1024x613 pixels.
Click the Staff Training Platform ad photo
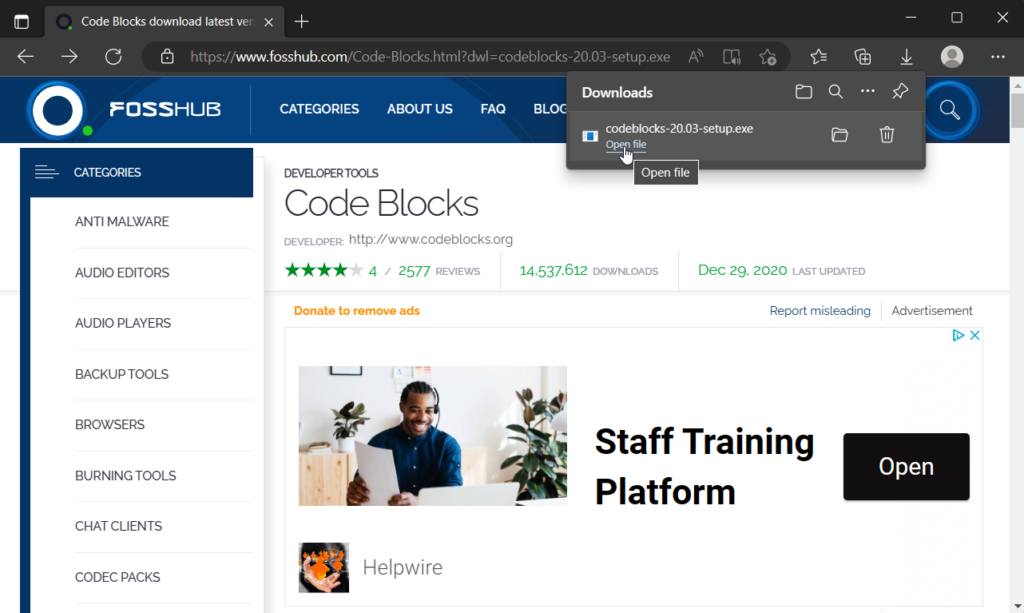[x=433, y=436]
